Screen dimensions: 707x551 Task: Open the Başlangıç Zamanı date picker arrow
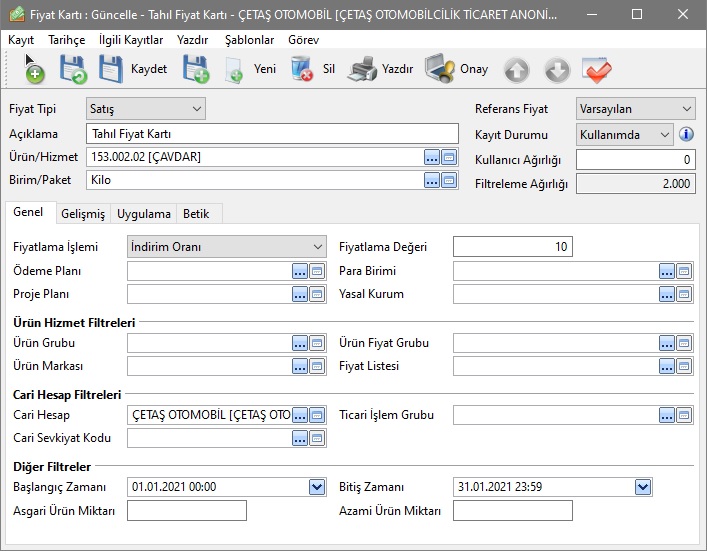317,487
